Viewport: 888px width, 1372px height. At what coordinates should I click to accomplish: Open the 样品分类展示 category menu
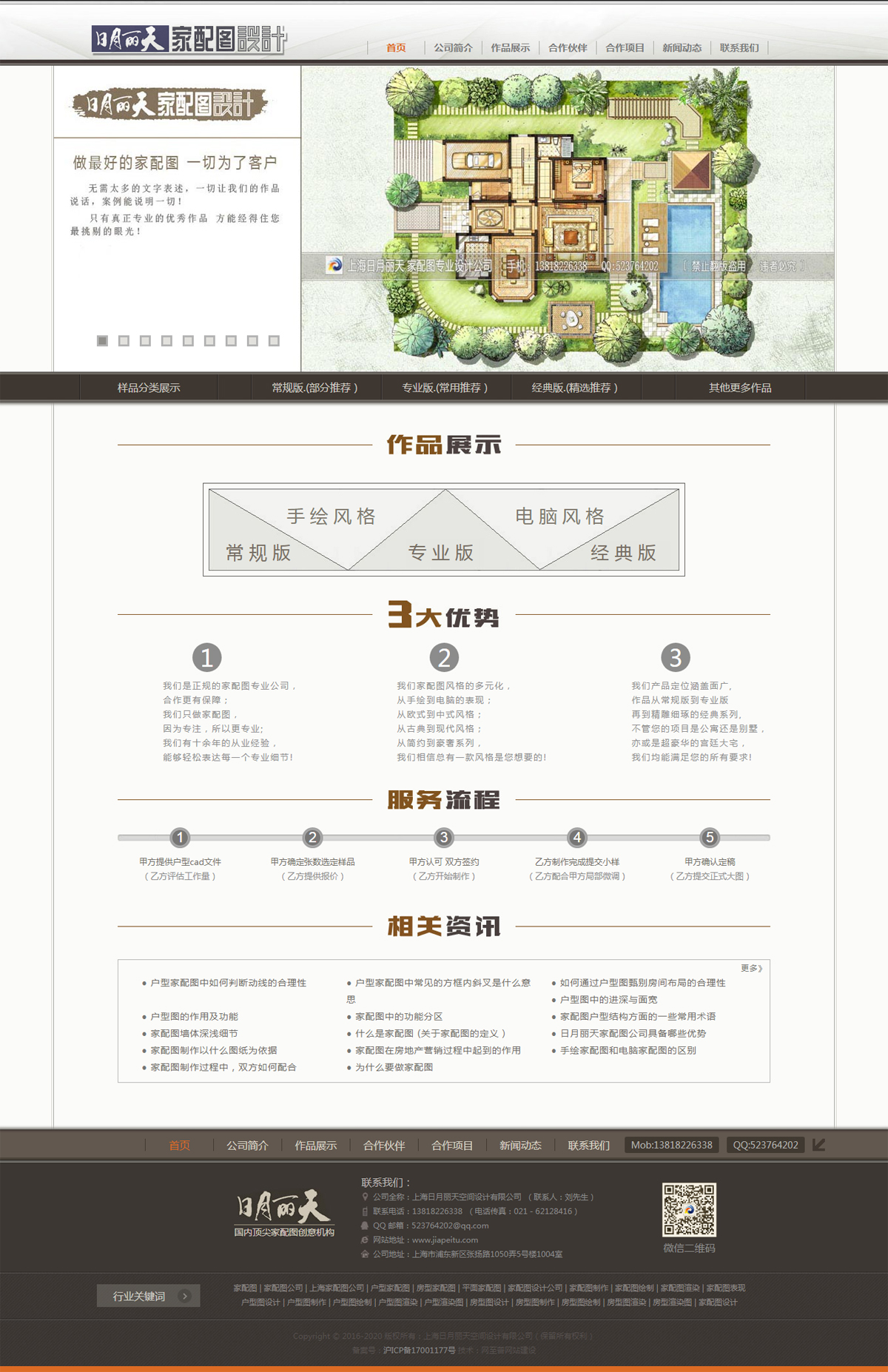tap(149, 388)
